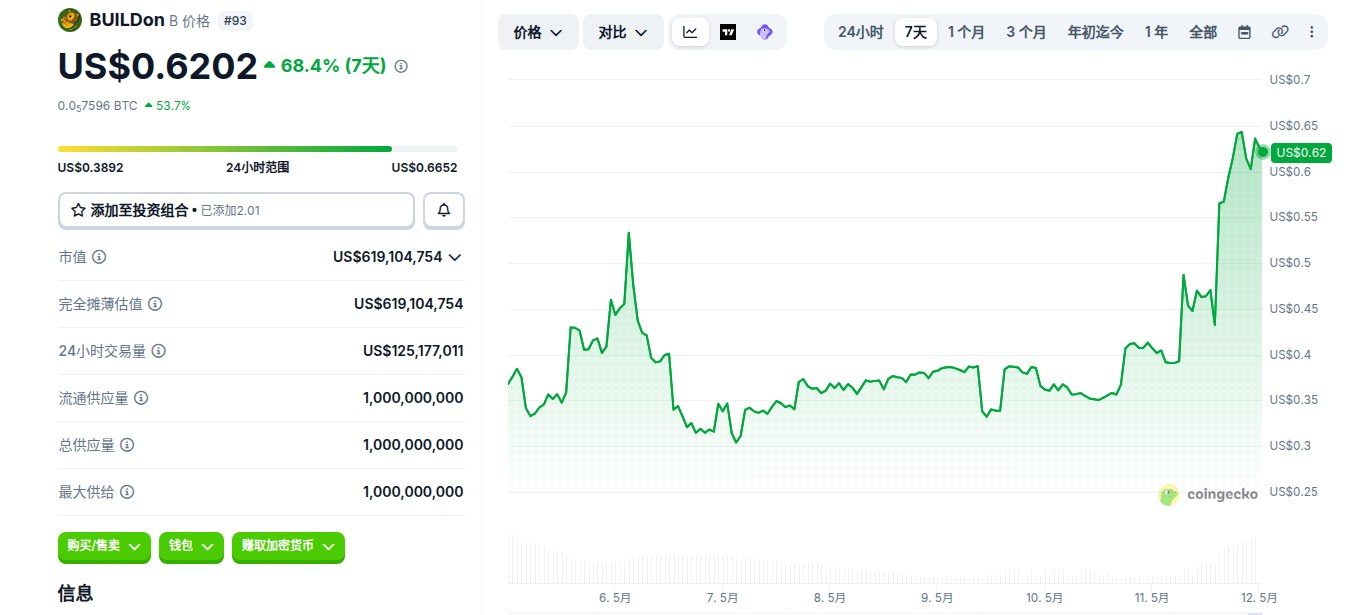This screenshot has width=1360, height=615.
Task: Open info tooltip next to 流通供应量
Action: tap(141, 398)
